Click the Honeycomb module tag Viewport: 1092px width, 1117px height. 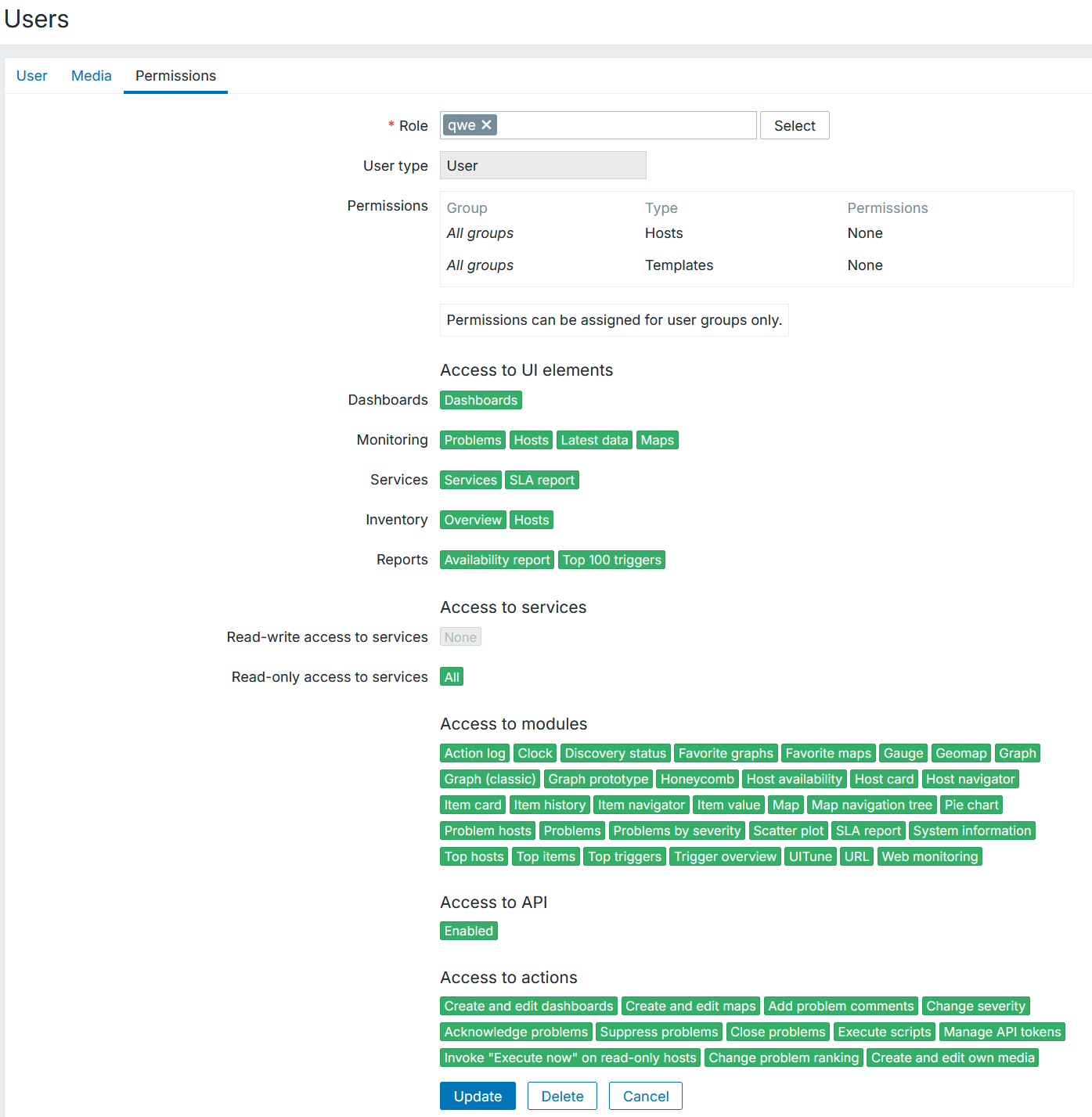[x=697, y=779]
